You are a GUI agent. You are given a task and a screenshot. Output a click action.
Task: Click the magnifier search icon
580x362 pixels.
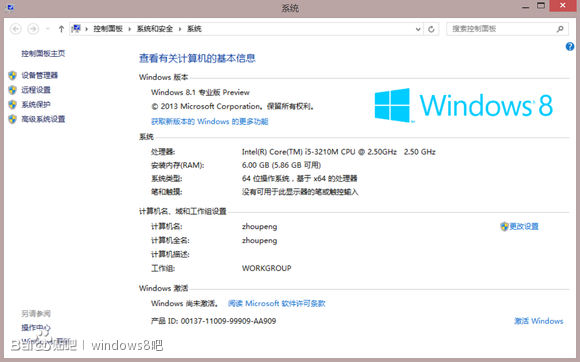click(x=560, y=29)
